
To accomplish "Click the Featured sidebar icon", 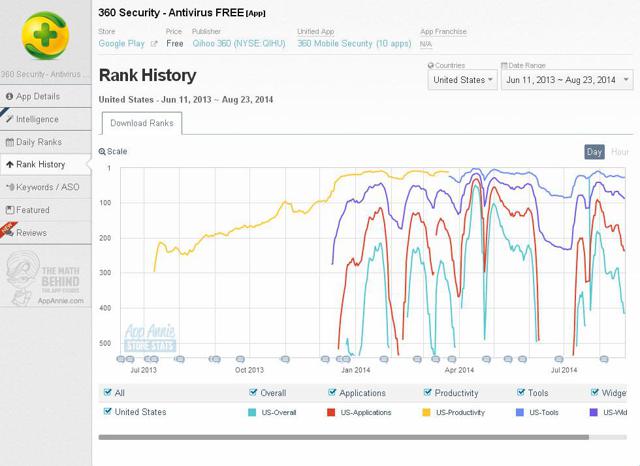I will (x=10, y=210).
